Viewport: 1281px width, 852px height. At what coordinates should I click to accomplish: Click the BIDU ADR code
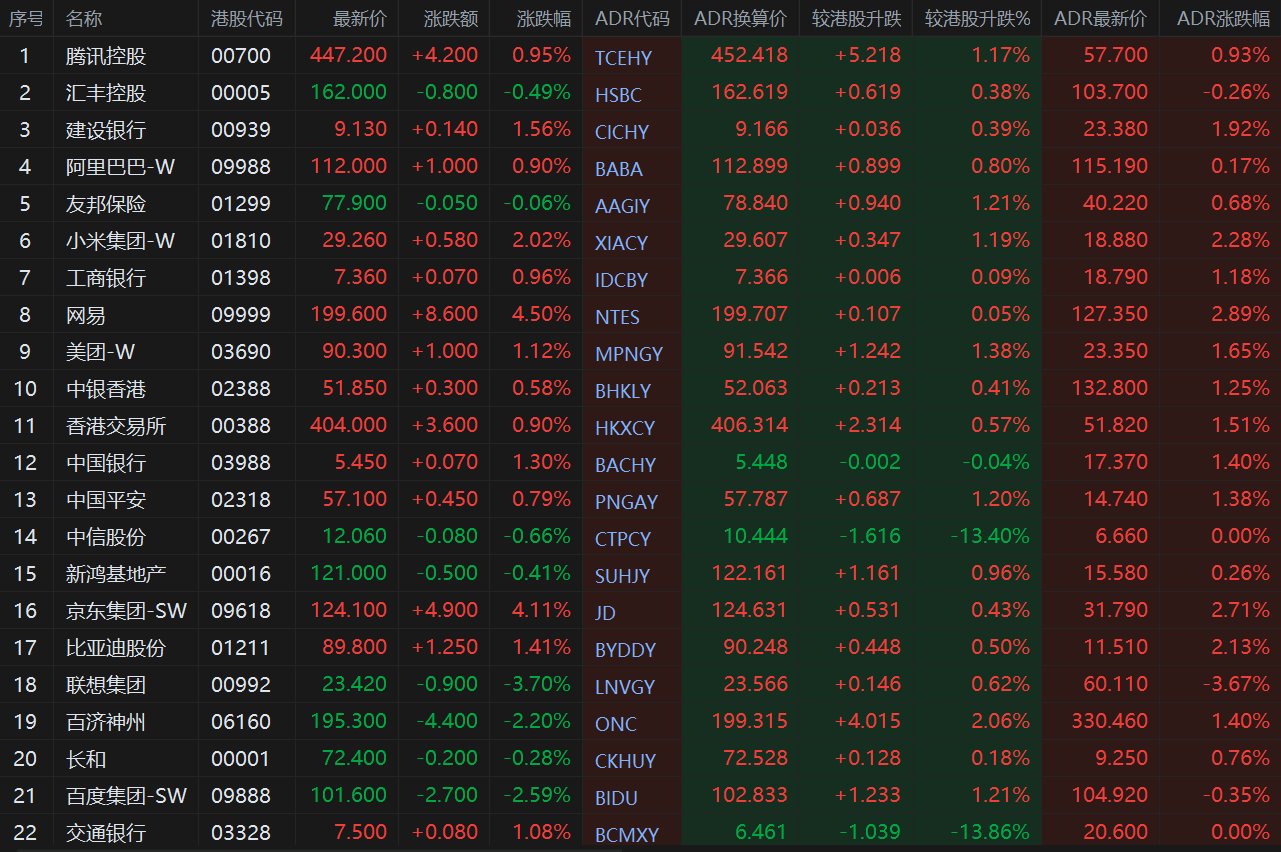tap(616, 798)
